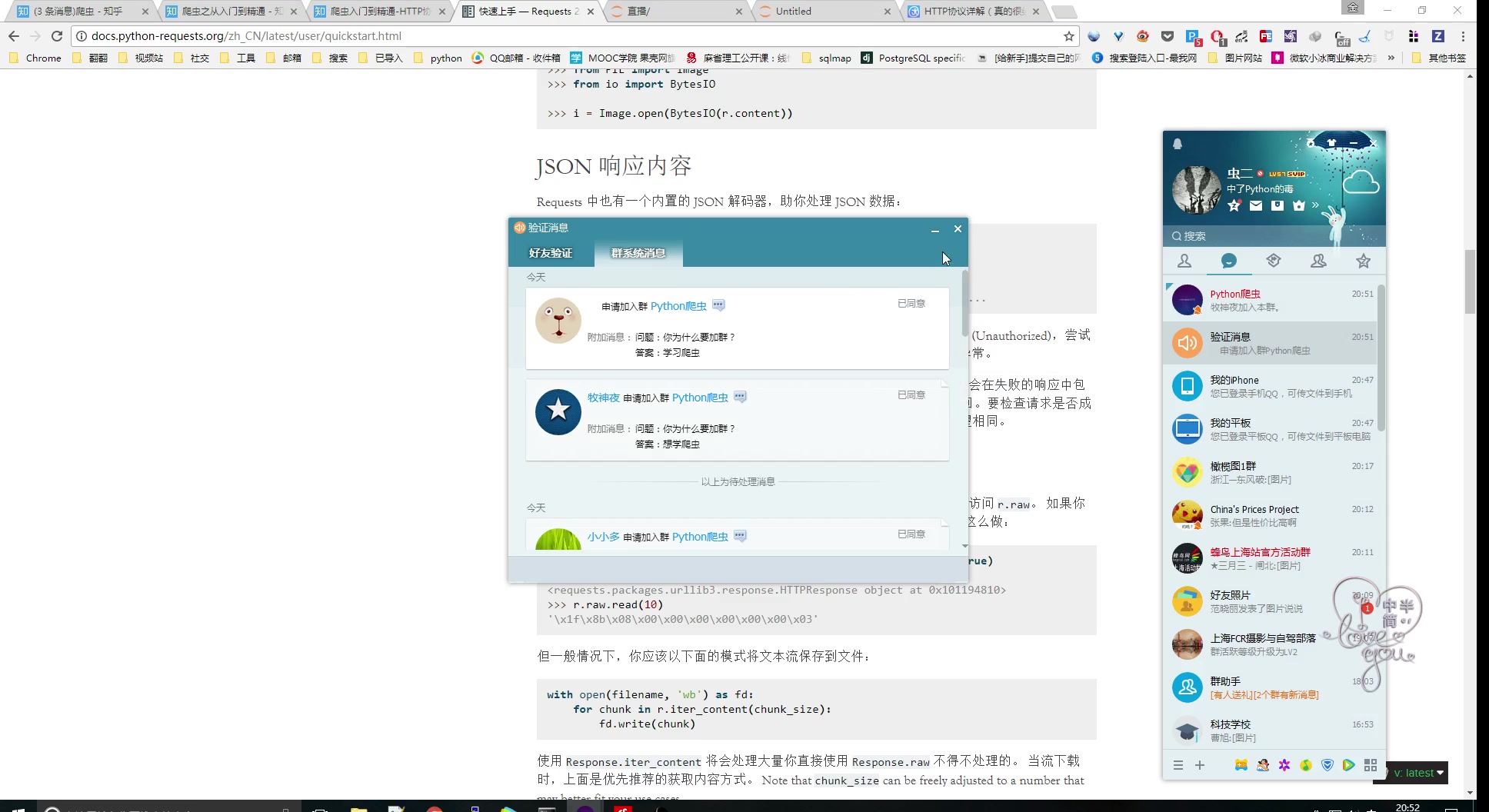This screenshot has width=1489, height=812.
Task: Open QQ Music yellow icon in bottom bar
Action: click(x=1306, y=765)
